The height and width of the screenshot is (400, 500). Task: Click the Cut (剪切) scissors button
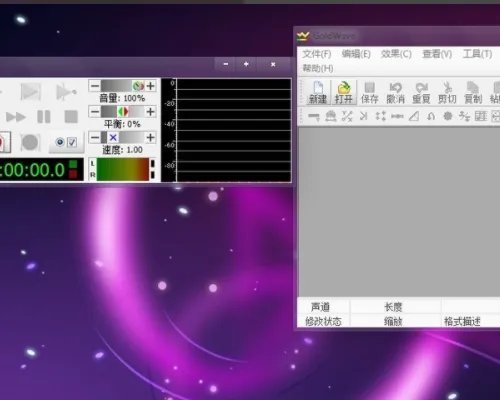[x=447, y=92]
